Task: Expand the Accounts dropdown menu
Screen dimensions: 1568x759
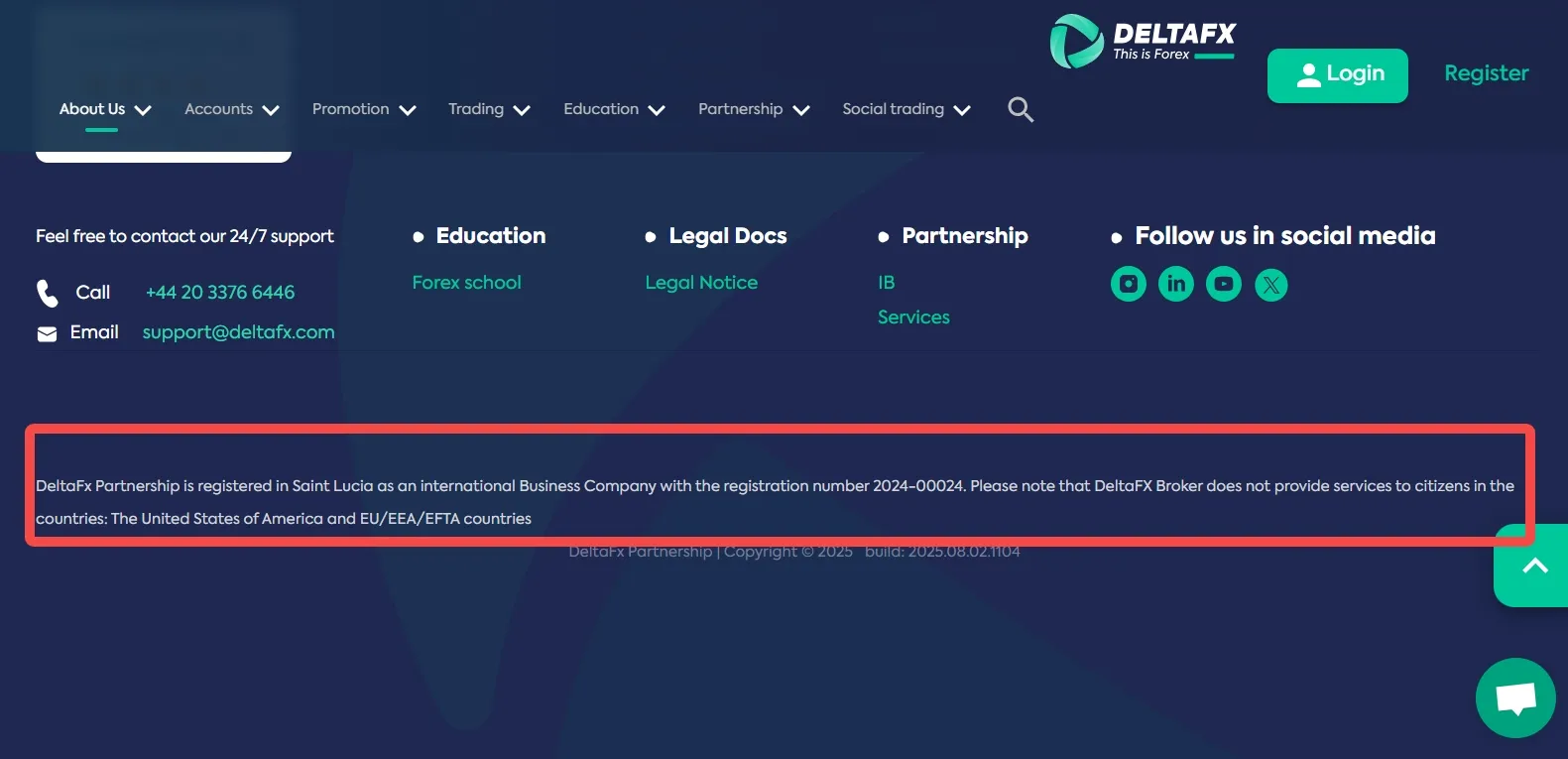Action: pos(232,109)
